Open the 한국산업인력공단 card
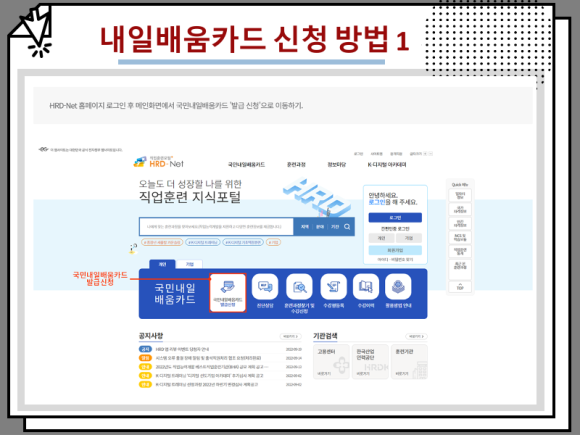580x435 pixels. click(370, 361)
